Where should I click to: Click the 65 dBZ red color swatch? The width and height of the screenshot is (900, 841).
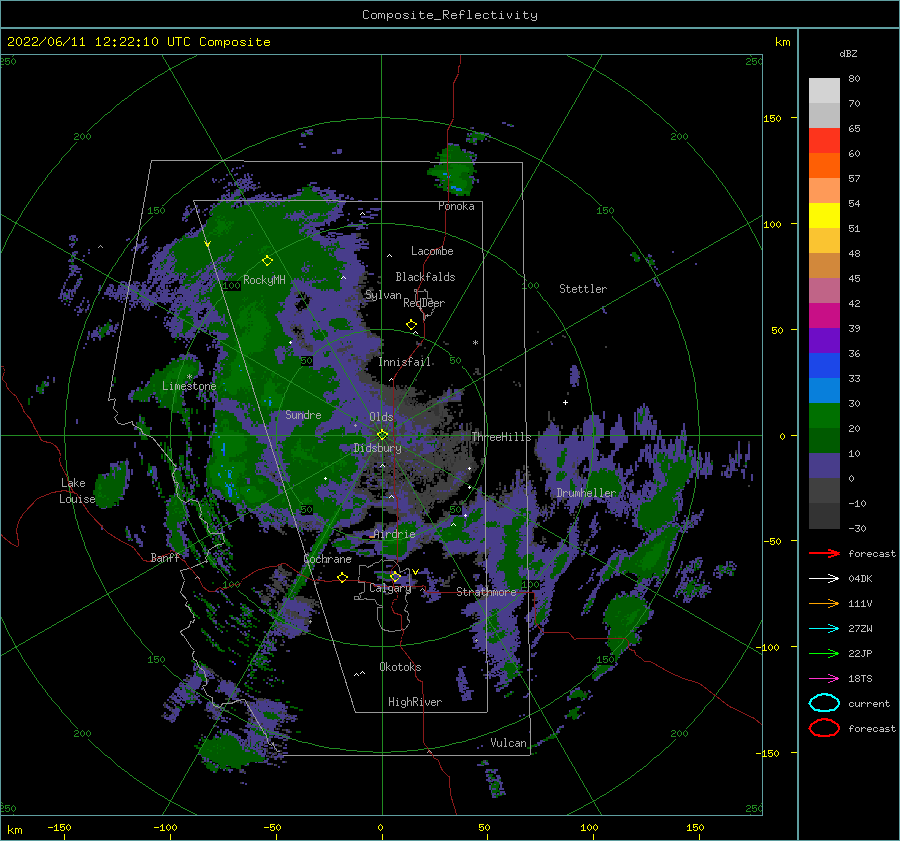tap(824, 140)
